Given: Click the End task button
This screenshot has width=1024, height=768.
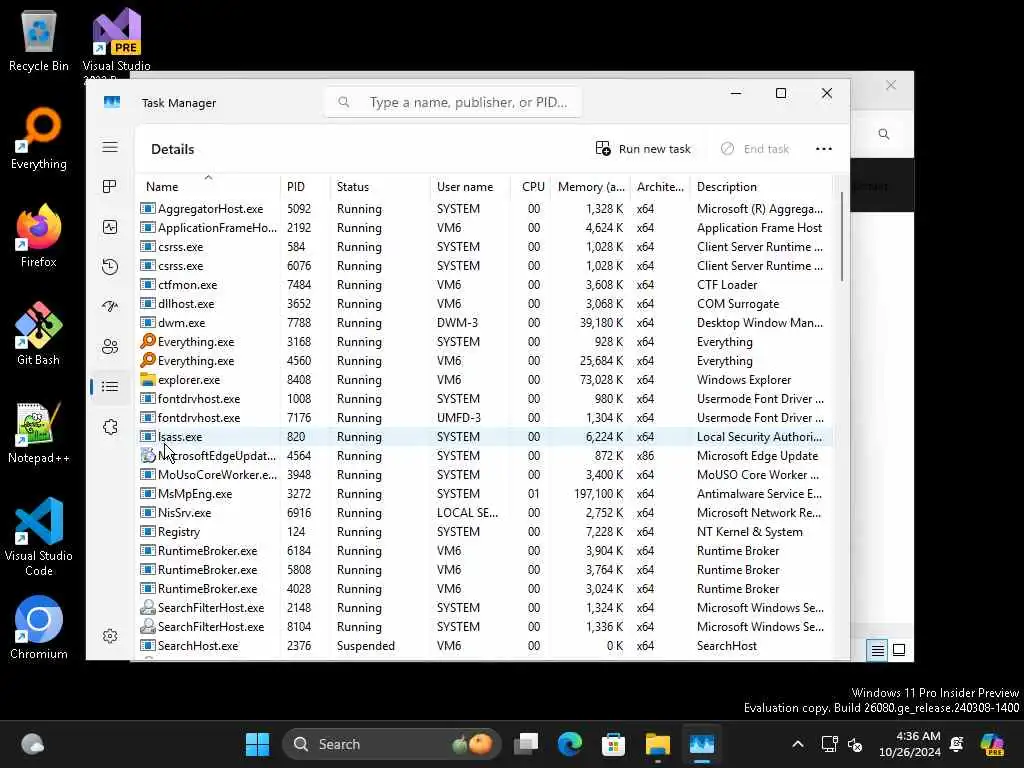Looking at the screenshot, I should click(755, 149).
